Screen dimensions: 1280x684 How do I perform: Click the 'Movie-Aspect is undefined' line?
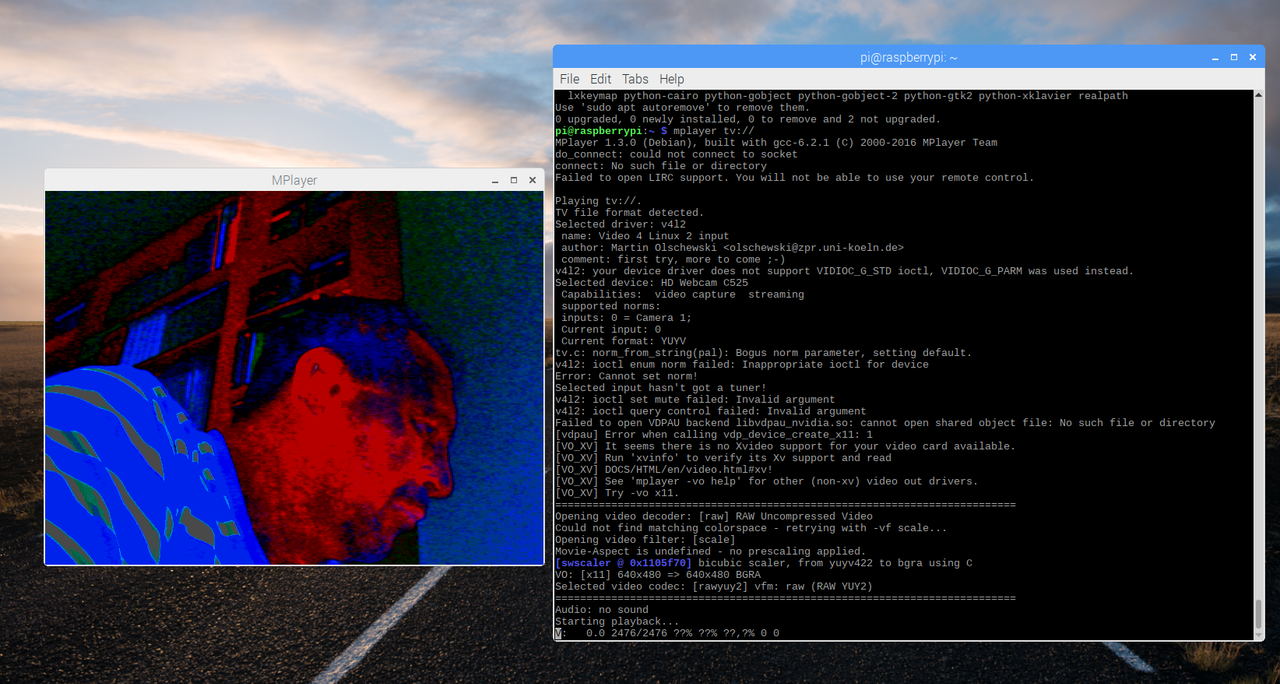[x=710, y=551]
